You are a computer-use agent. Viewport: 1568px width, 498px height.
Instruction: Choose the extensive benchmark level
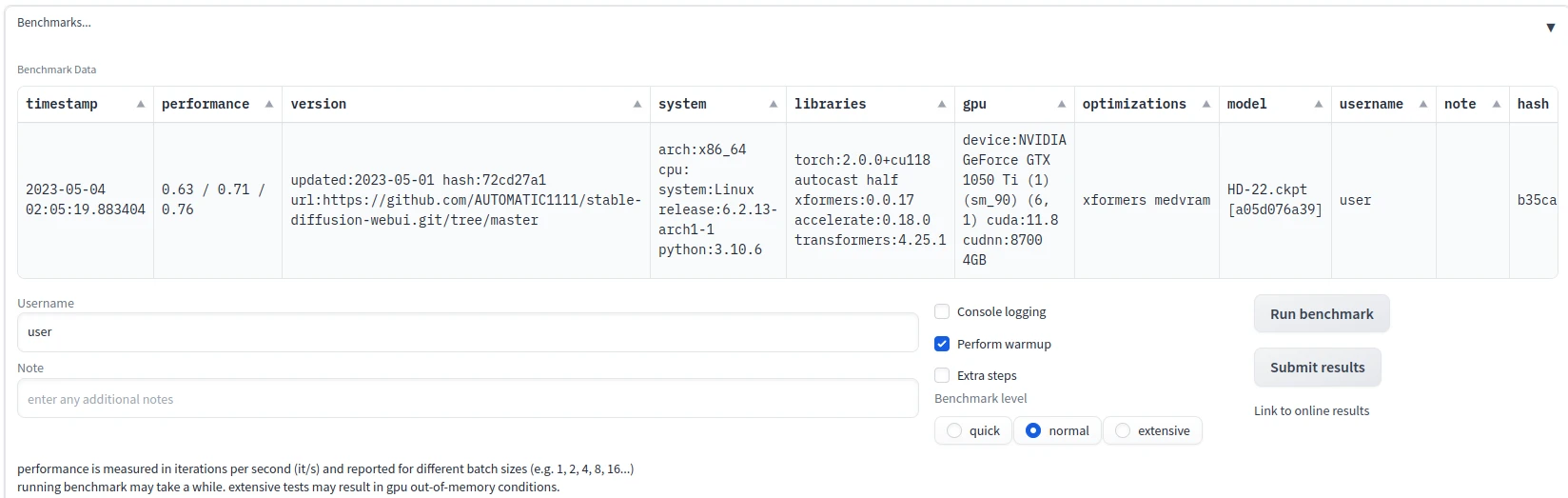pyautogui.click(x=1123, y=431)
